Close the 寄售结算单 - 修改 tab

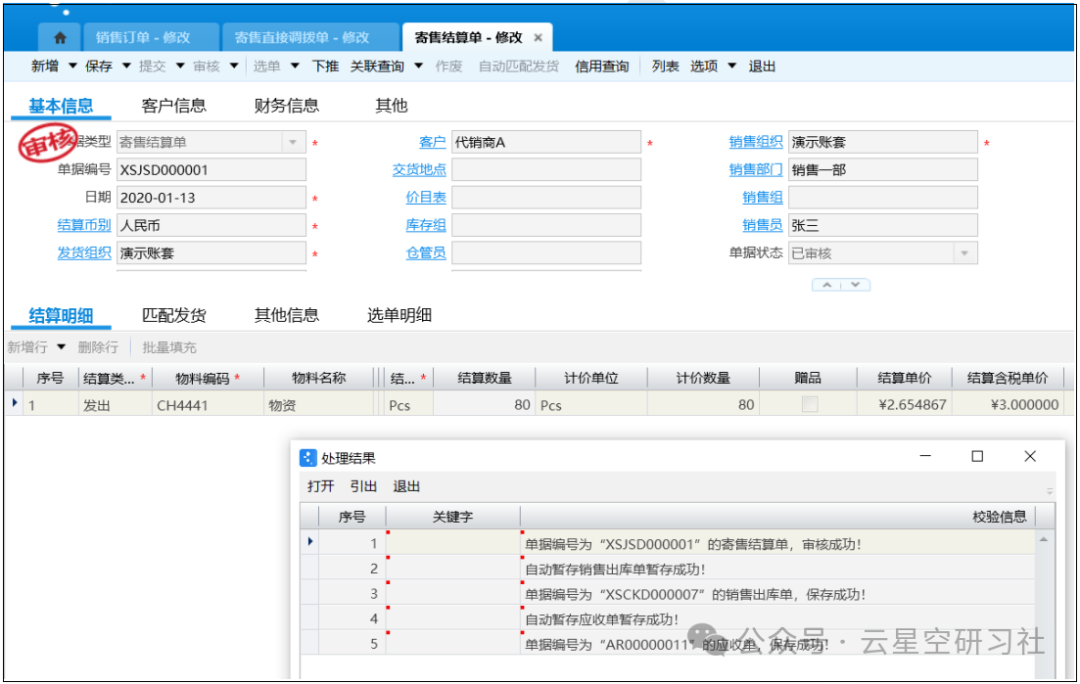pos(538,38)
